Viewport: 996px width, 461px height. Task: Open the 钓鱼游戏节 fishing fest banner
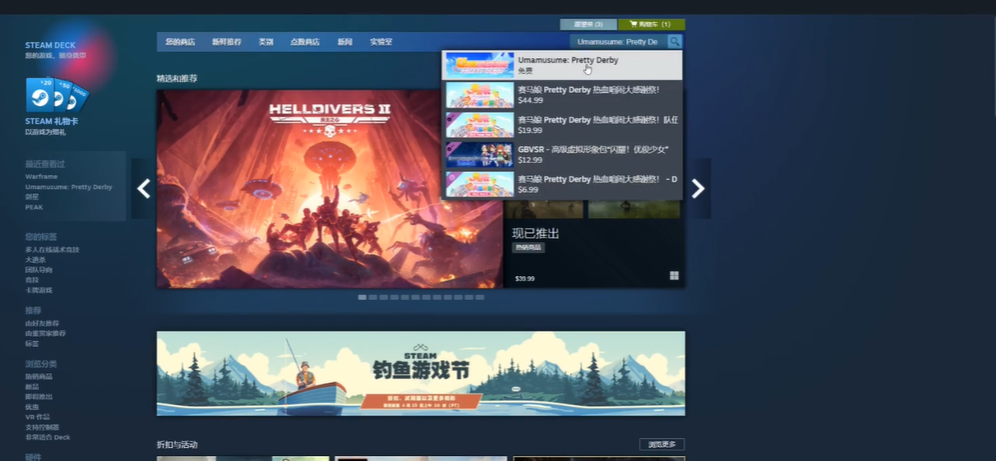(421, 373)
